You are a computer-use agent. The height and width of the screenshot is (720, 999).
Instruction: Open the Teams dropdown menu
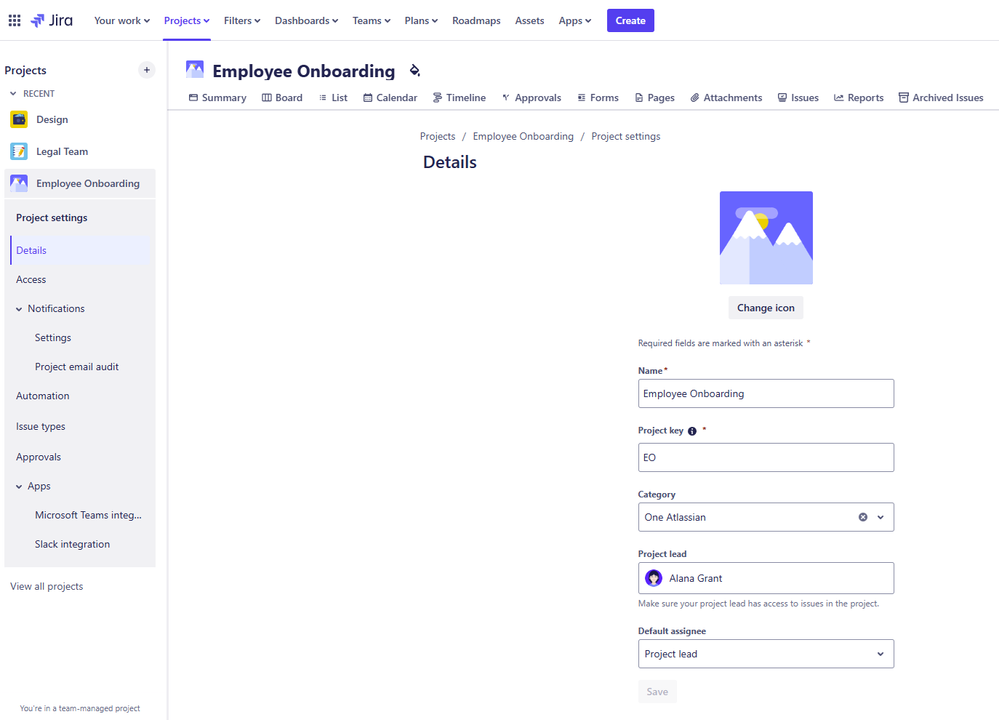pyautogui.click(x=371, y=20)
